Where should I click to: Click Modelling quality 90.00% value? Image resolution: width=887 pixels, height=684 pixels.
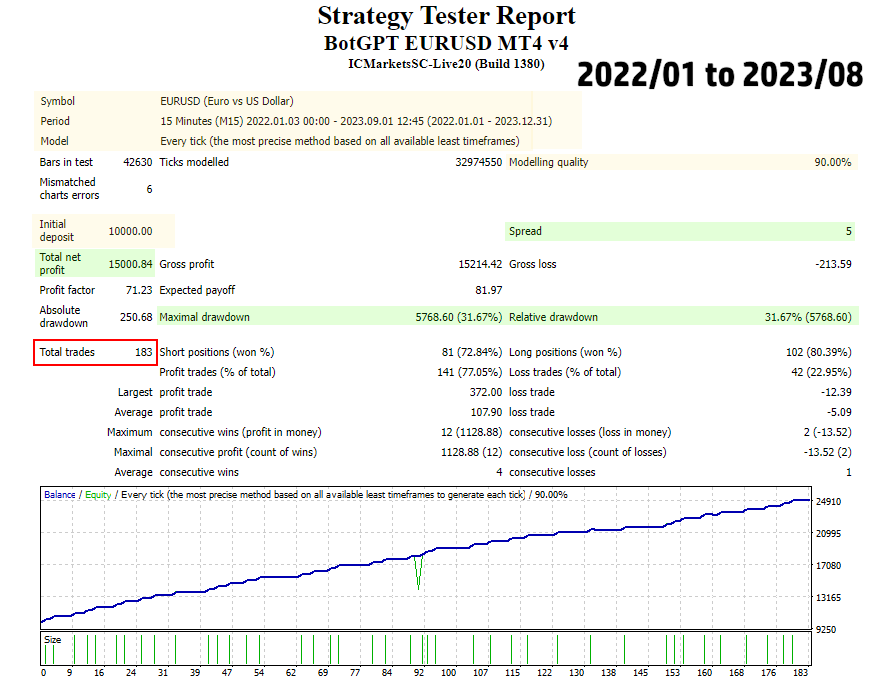(833, 162)
